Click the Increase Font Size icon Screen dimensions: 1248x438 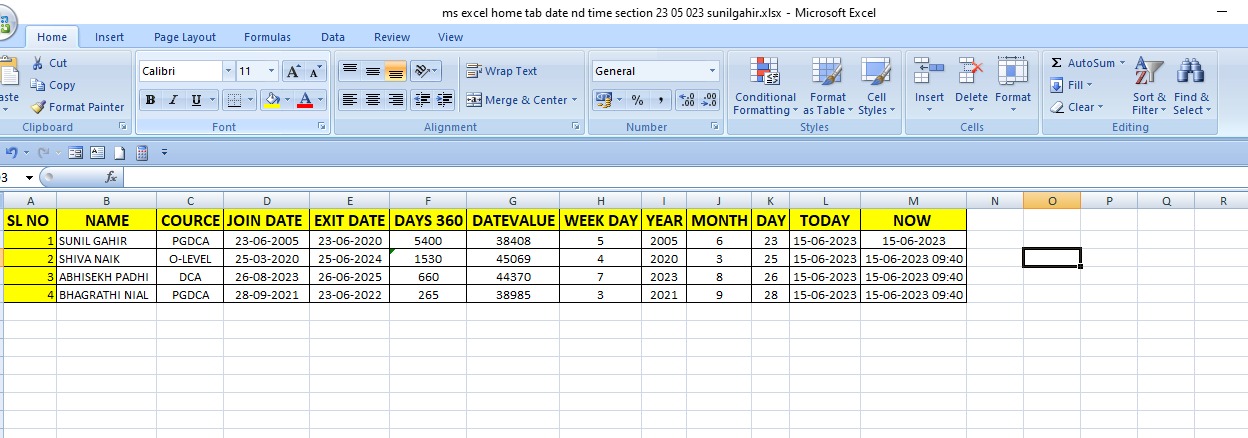coord(294,71)
